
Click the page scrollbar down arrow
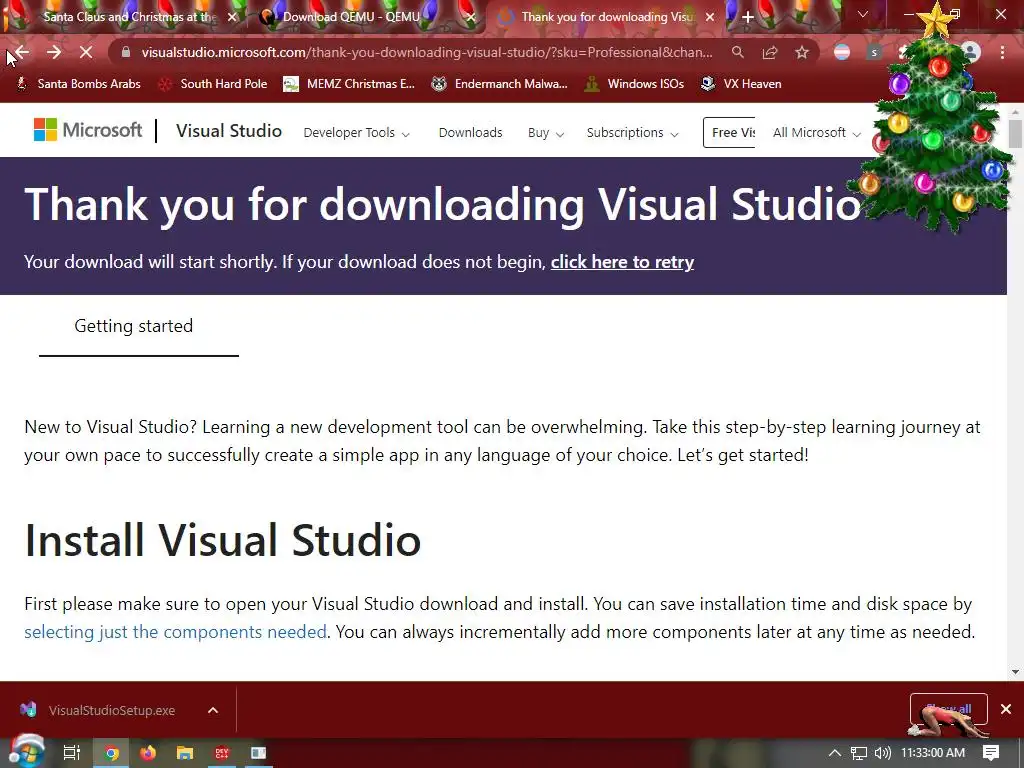coord(1015,671)
